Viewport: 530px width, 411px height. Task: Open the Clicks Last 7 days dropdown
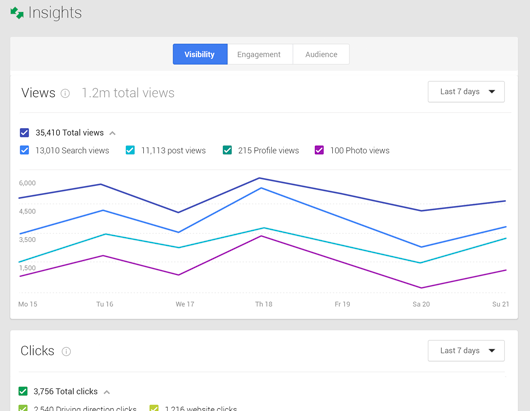pos(466,351)
